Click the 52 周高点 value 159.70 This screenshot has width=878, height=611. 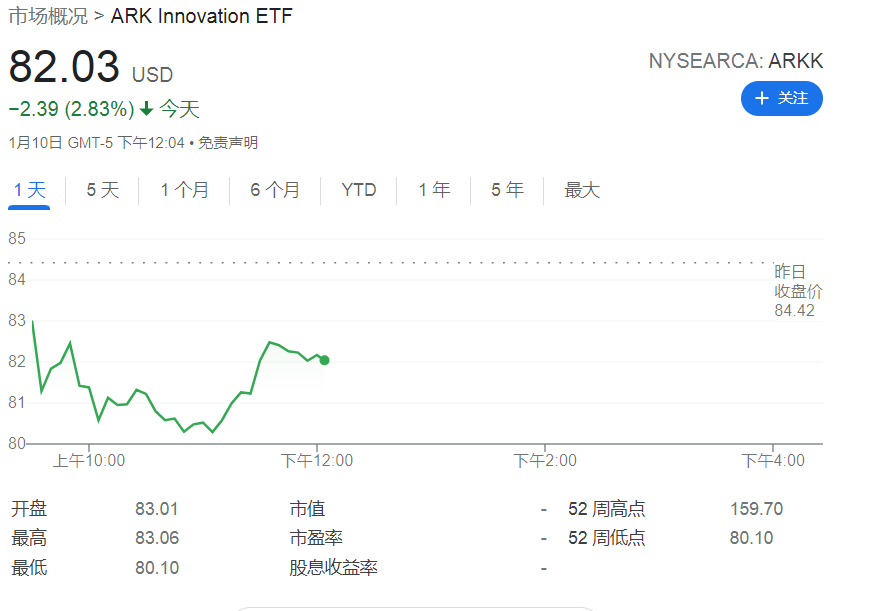pyautogui.click(x=756, y=509)
